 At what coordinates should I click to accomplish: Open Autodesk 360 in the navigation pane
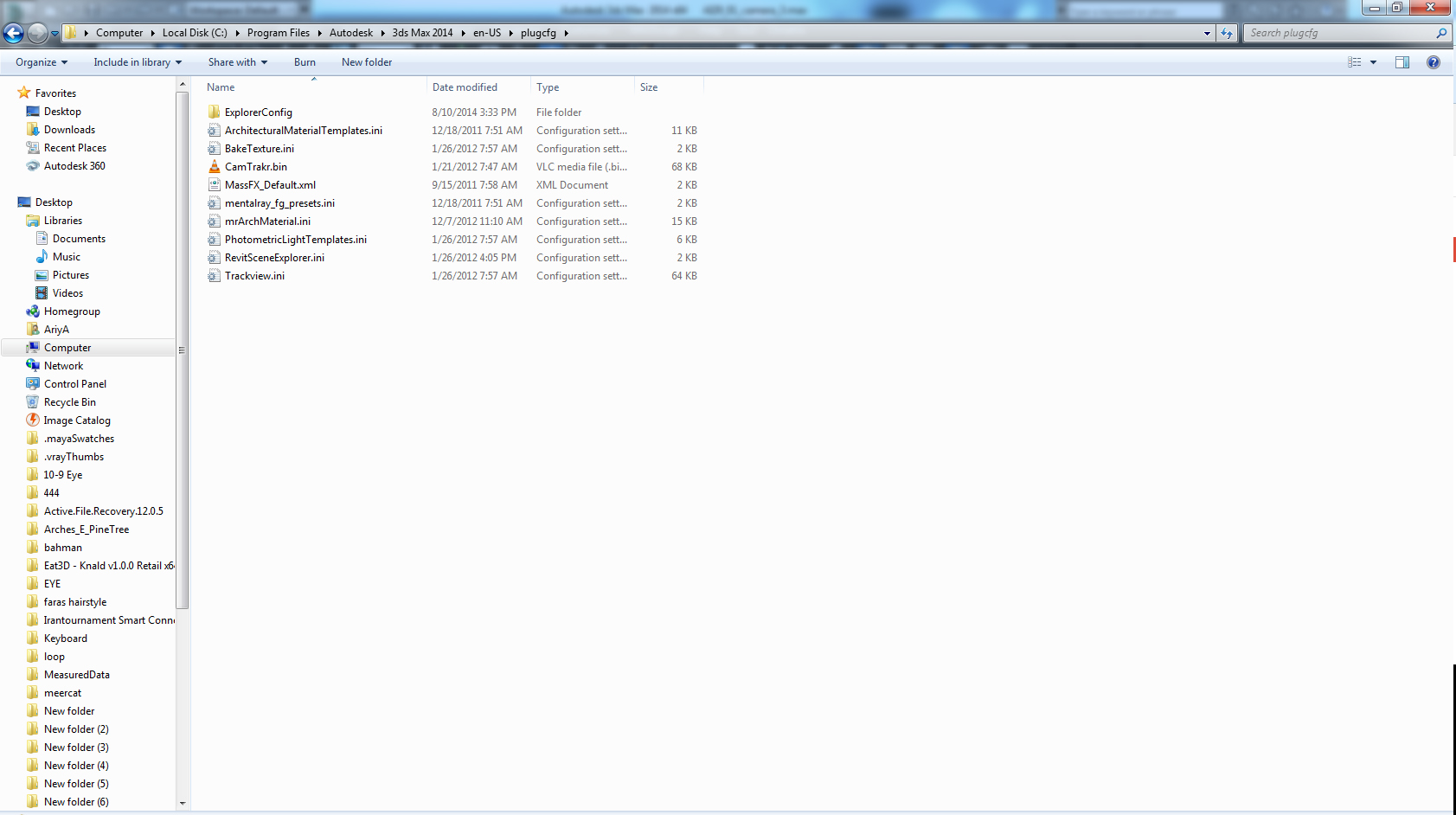coord(74,166)
